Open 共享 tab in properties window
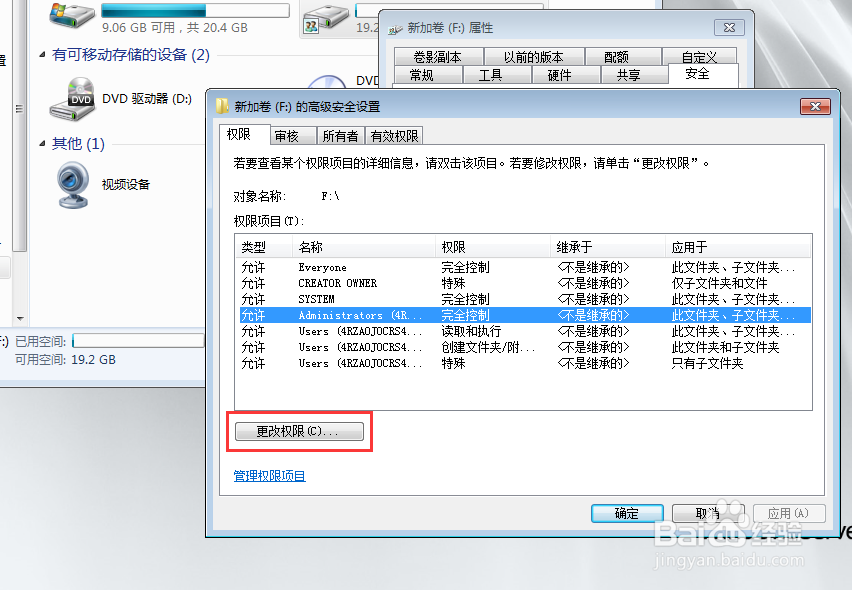This screenshot has width=852, height=590. [634, 74]
